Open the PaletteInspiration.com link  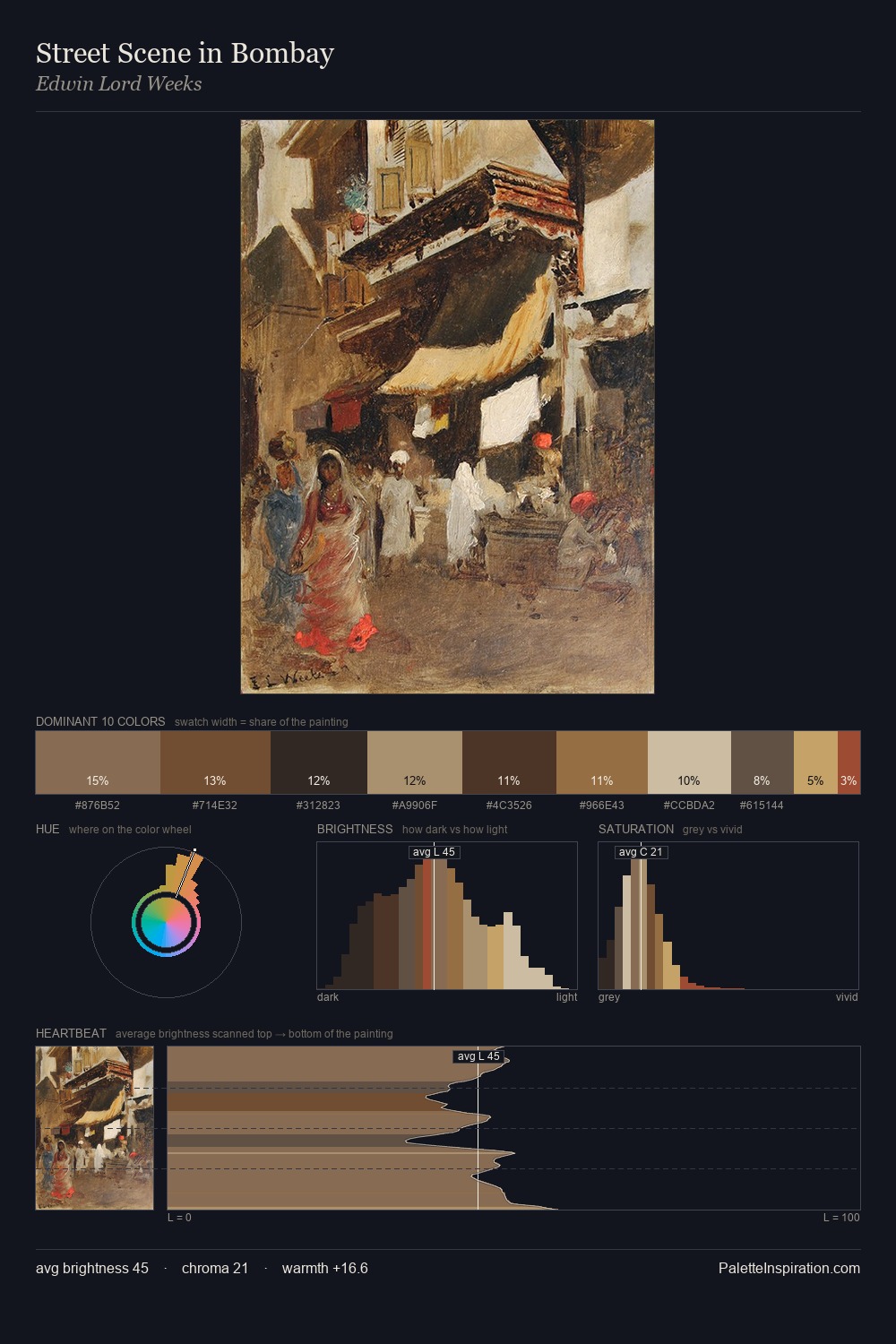(x=789, y=1268)
